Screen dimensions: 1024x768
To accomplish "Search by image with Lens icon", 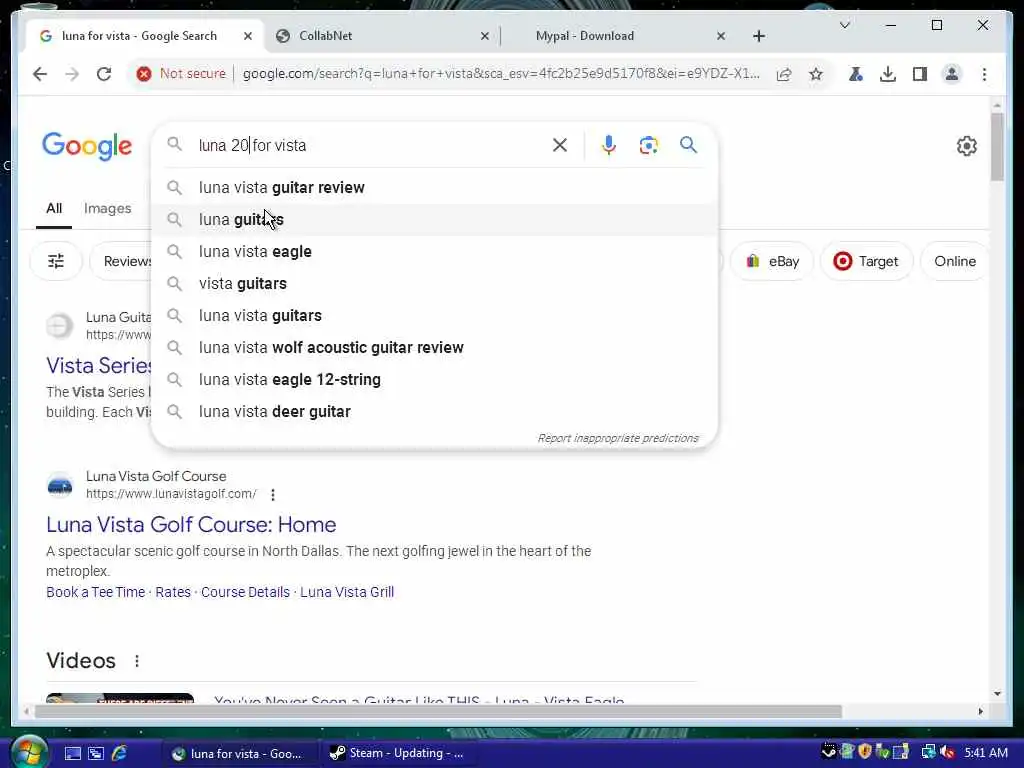I will coord(648,145).
